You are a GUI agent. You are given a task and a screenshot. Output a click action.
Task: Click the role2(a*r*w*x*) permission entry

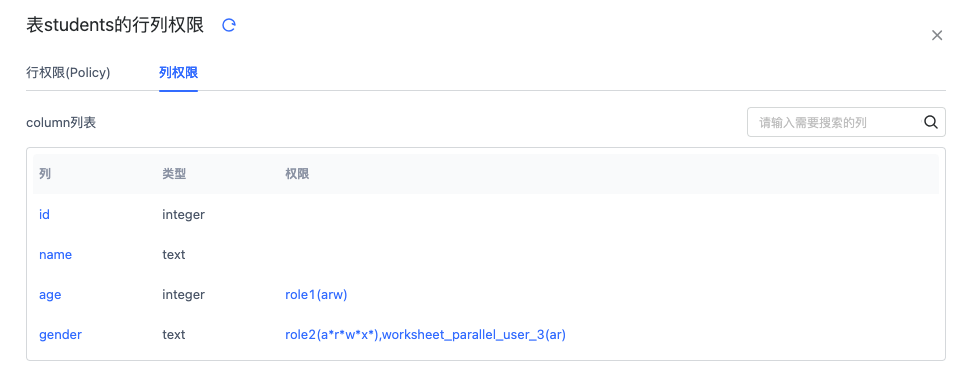331,334
